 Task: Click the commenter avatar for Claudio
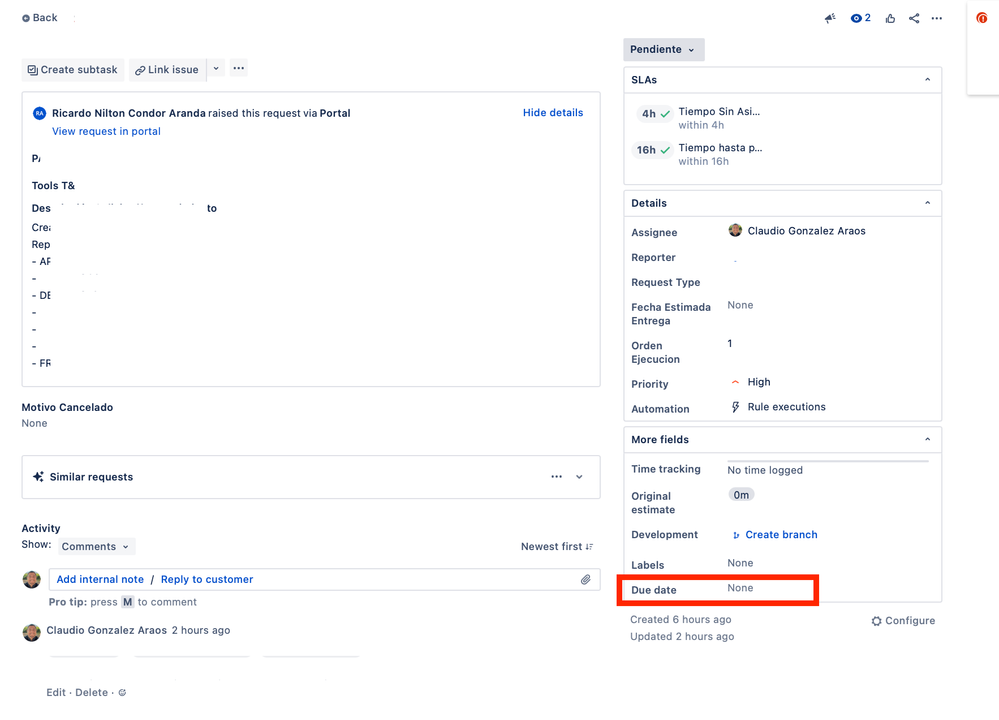click(31, 632)
